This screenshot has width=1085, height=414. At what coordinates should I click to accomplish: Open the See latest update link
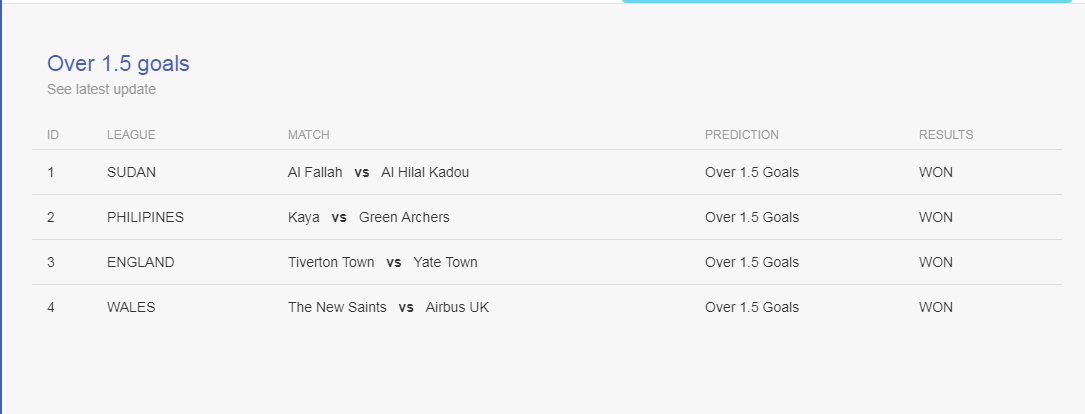coord(101,89)
